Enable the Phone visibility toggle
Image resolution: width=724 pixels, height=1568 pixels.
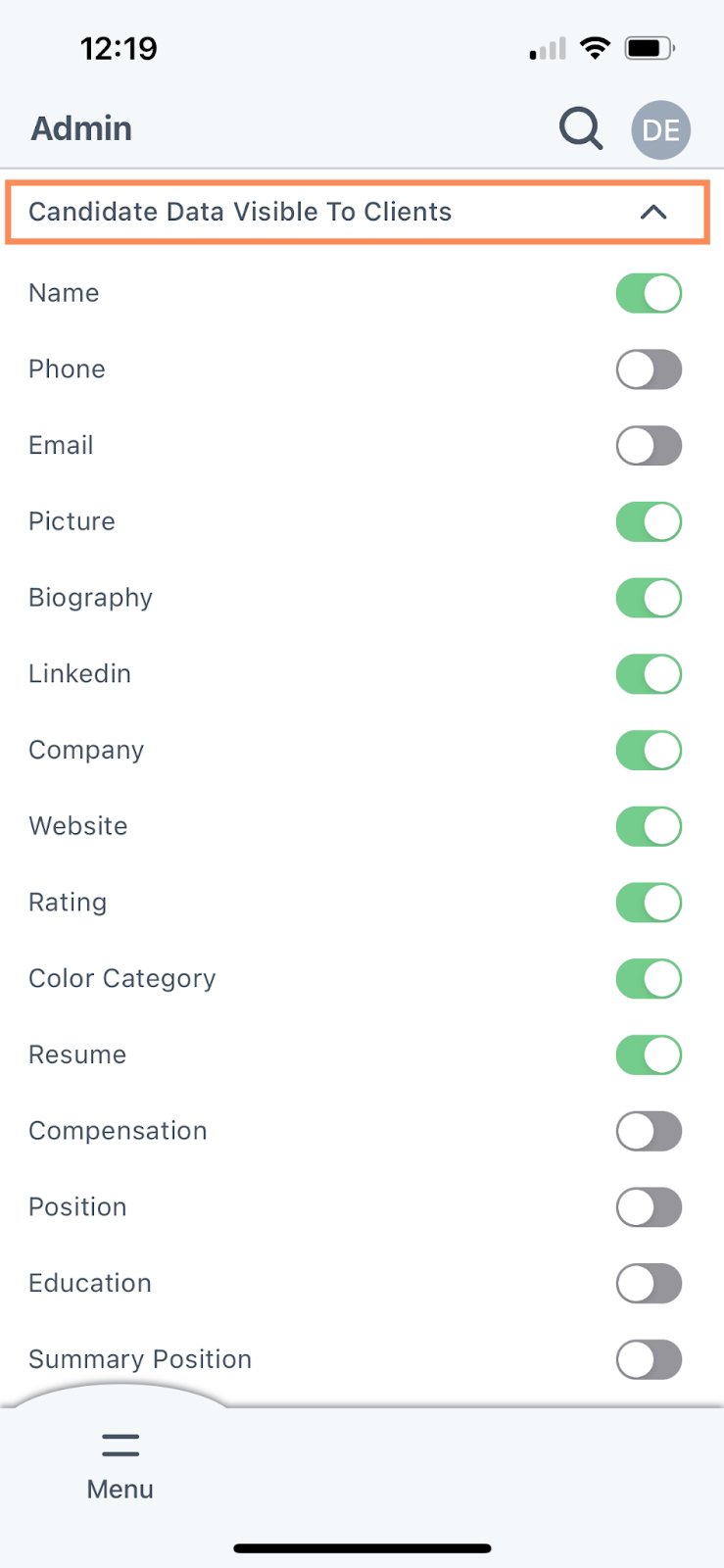(x=649, y=369)
